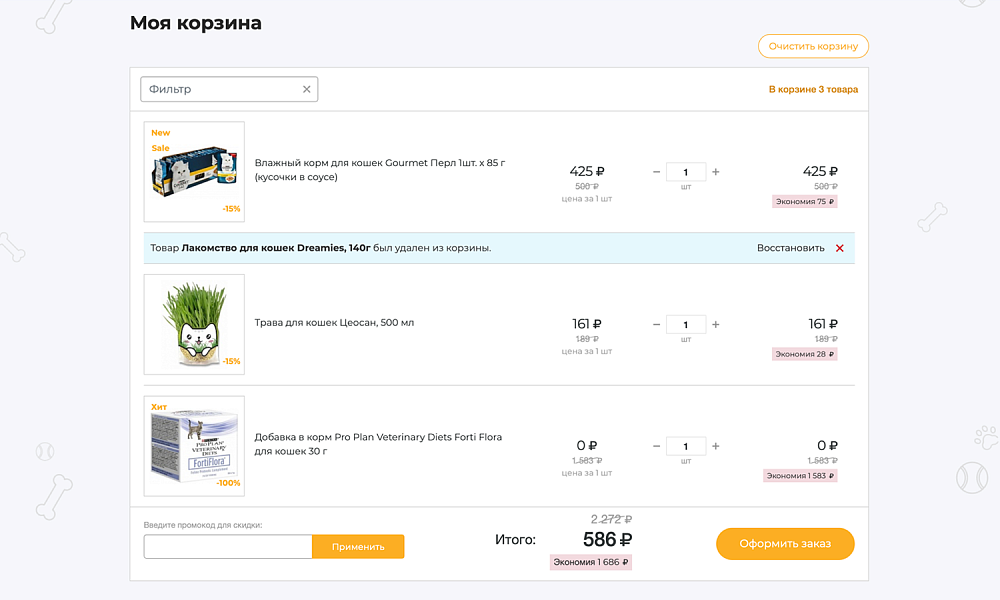This screenshot has height=600, width=1000.
Task: Select the quantity field for cat grass
Action: [x=685, y=324]
